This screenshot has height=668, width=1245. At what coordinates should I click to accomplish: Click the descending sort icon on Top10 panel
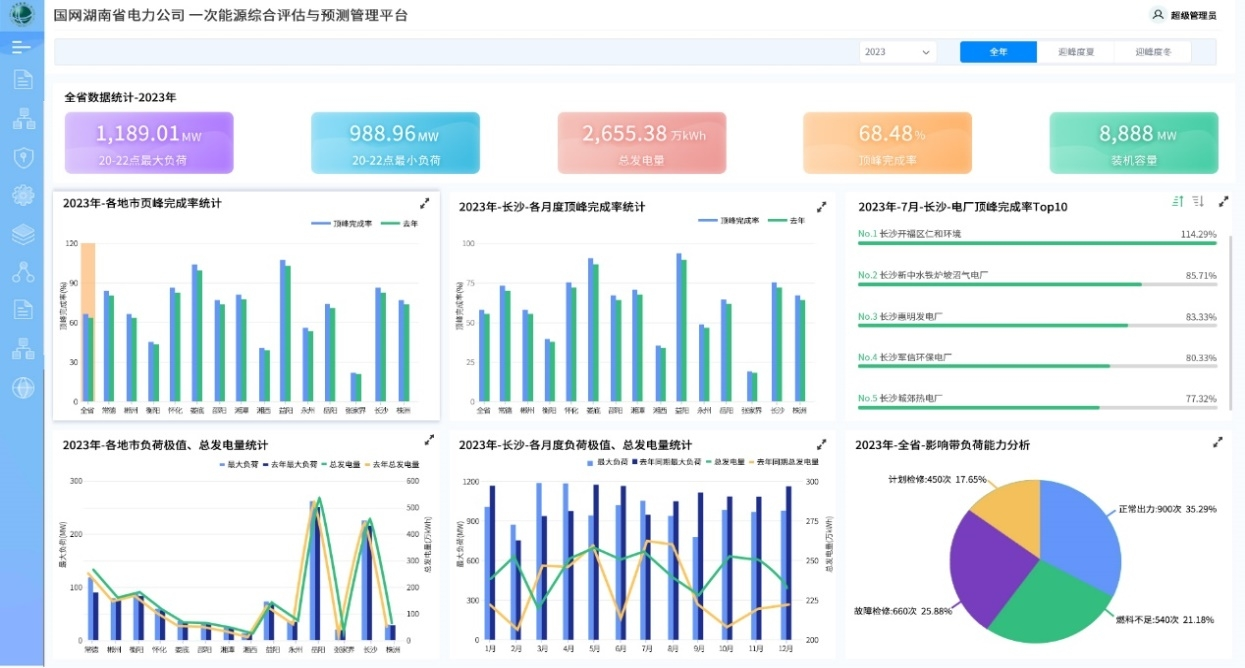(x=1198, y=201)
